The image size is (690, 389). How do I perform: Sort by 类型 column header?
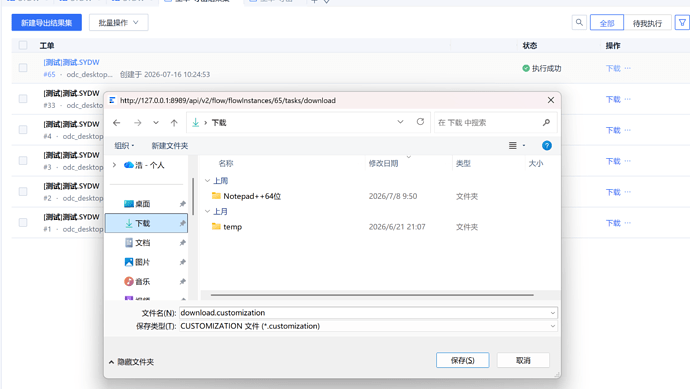[x=463, y=163]
